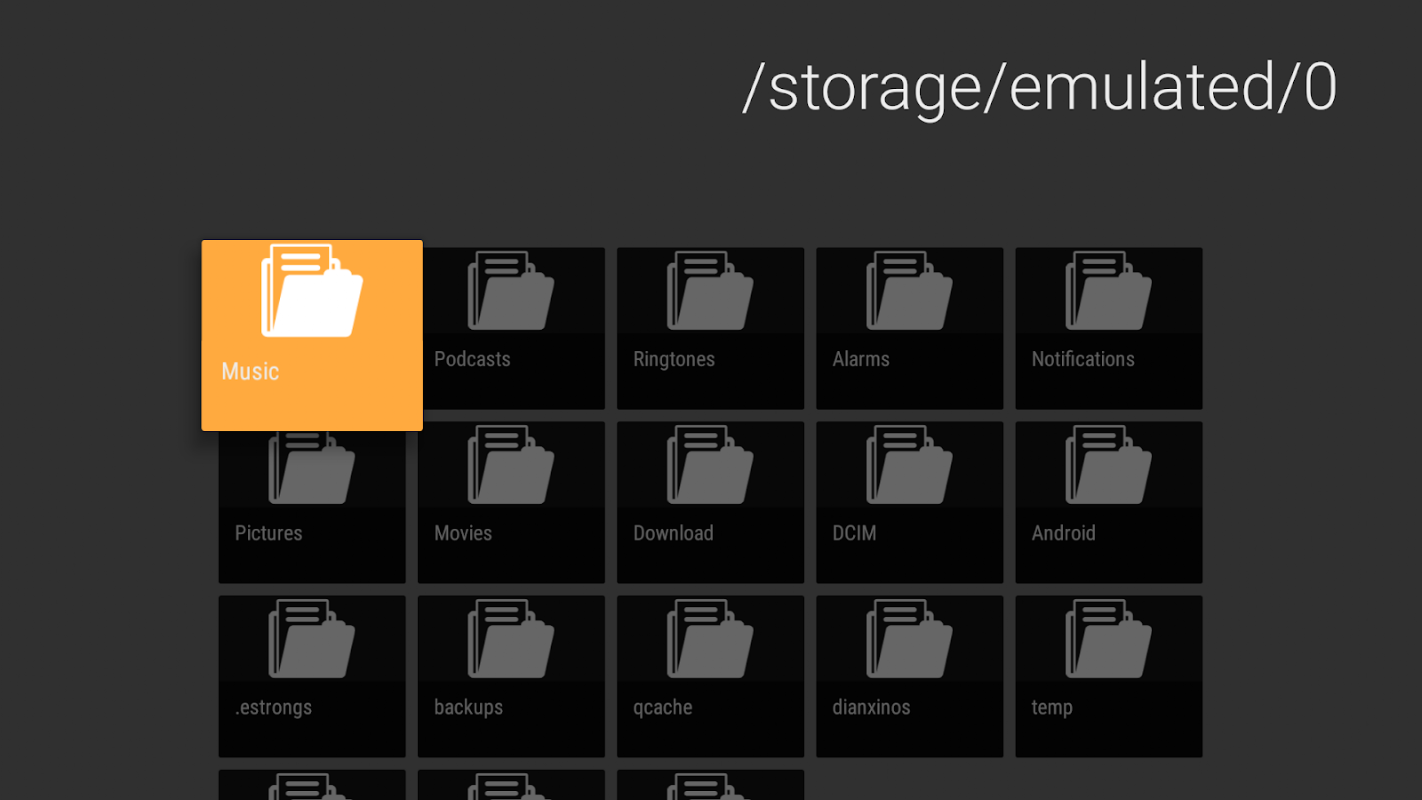Open the Download folder

coord(710,502)
